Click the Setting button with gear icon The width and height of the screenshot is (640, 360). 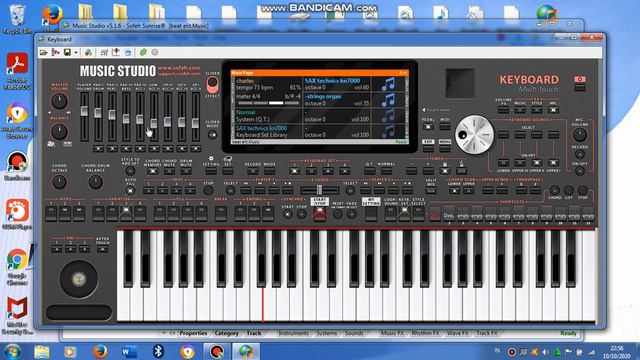[211, 171]
